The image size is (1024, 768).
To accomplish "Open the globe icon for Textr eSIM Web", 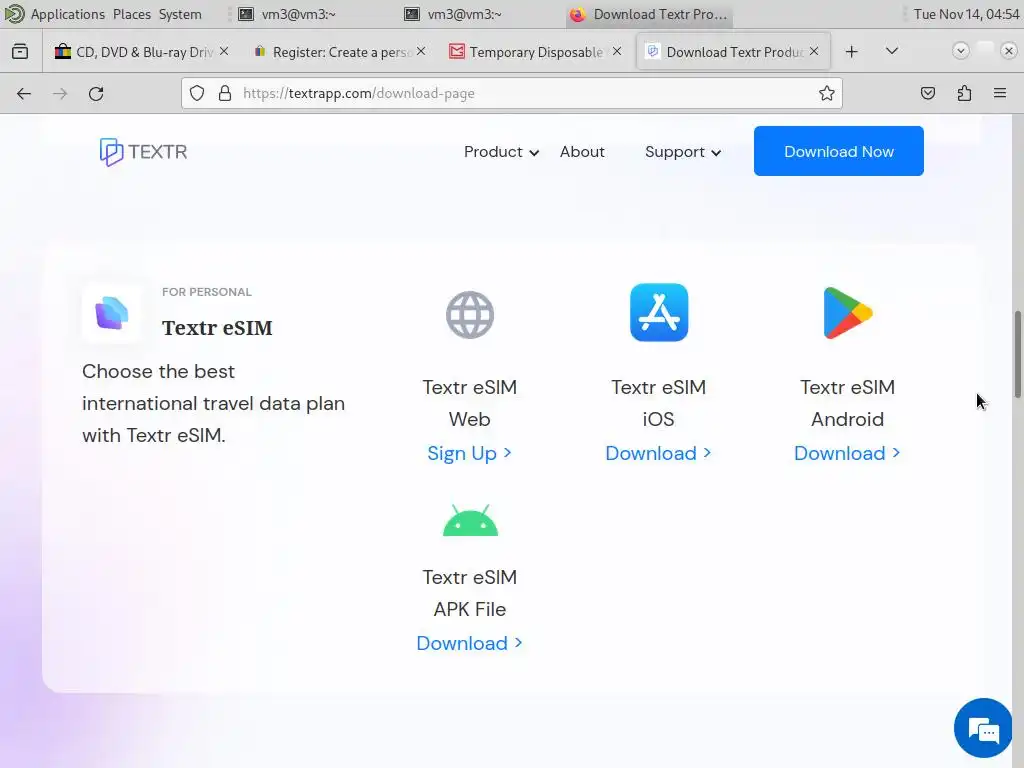I will click(470, 315).
